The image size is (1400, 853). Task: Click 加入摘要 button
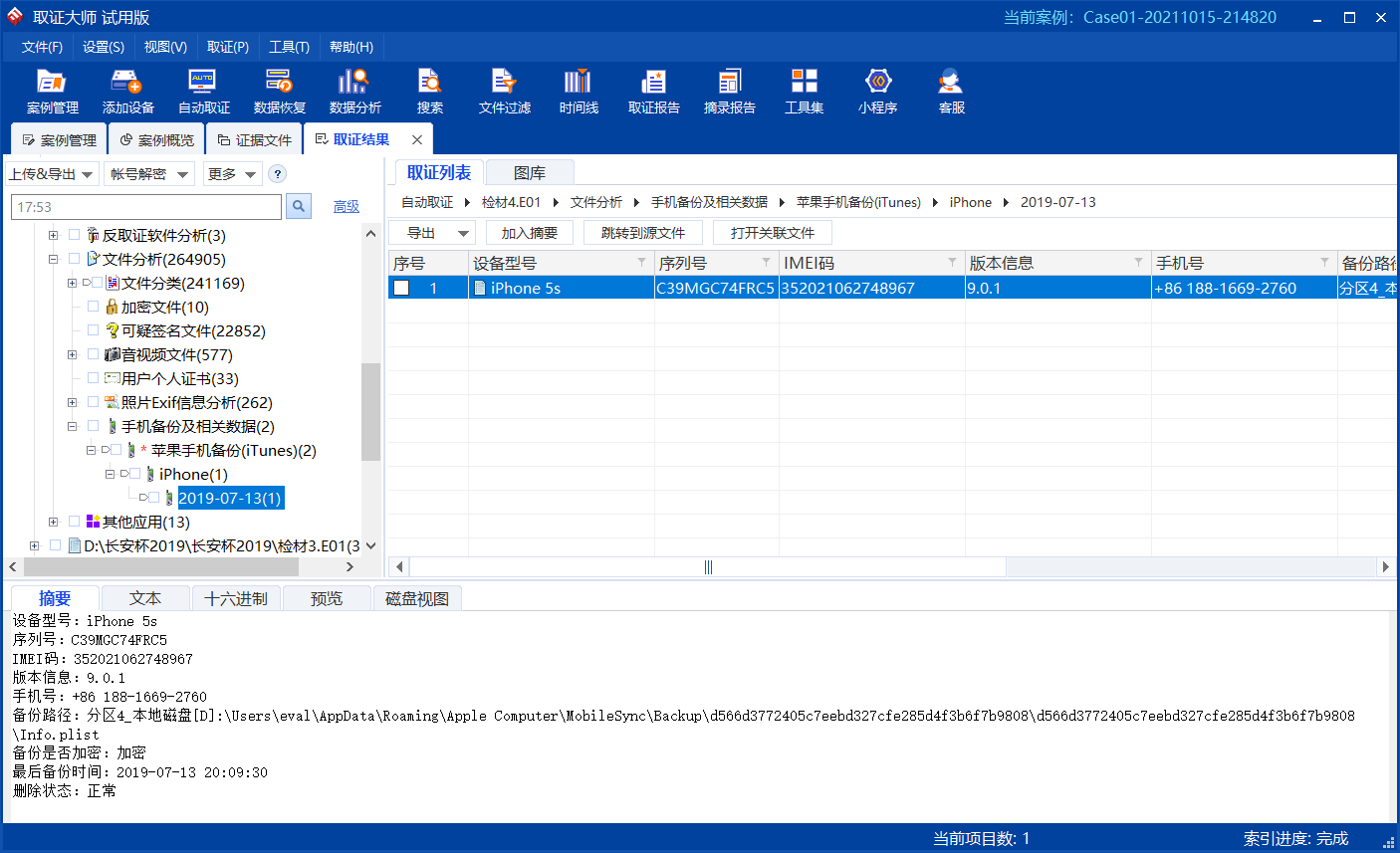click(530, 233)
